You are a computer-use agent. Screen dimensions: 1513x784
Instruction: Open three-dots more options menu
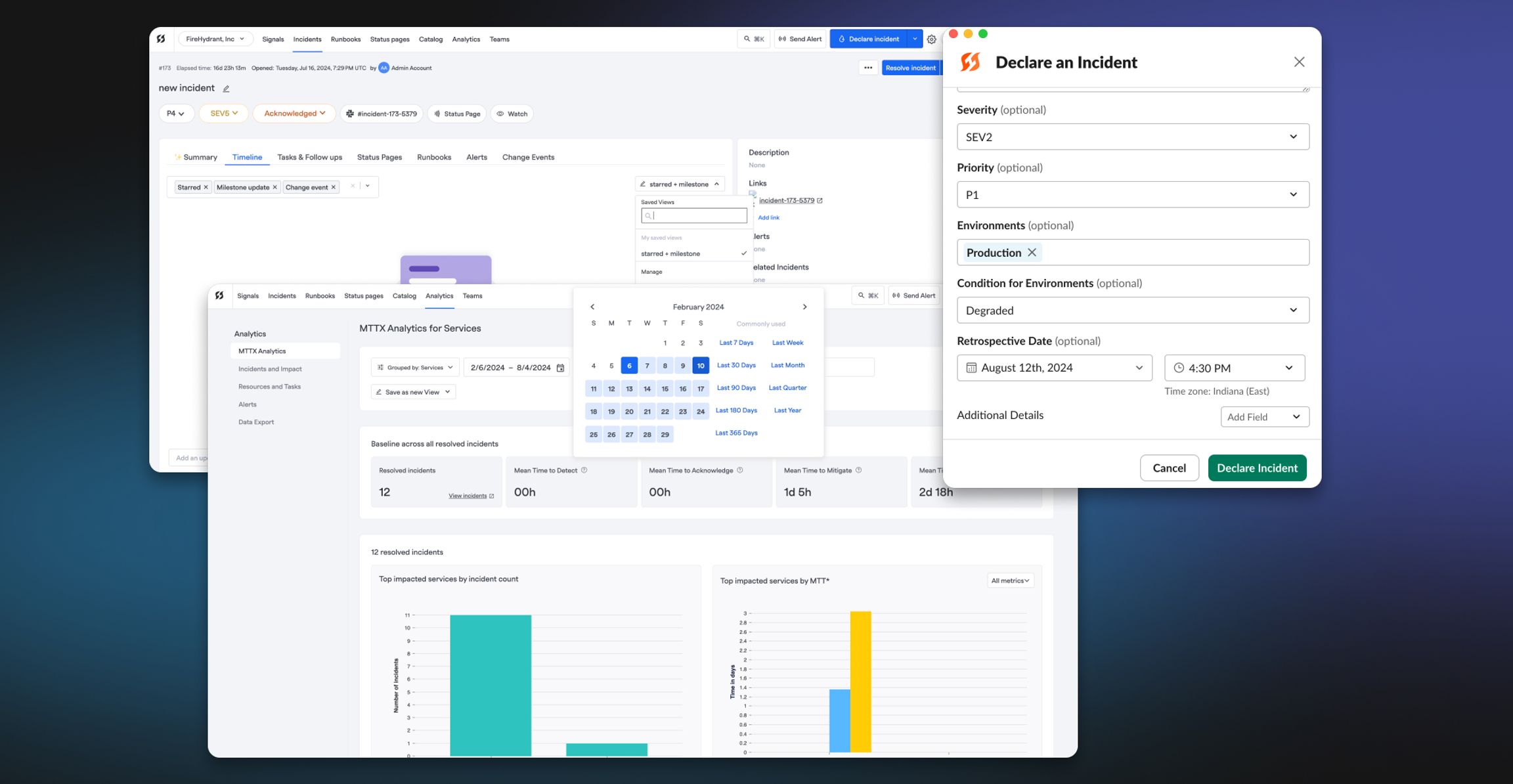(868, 68)
